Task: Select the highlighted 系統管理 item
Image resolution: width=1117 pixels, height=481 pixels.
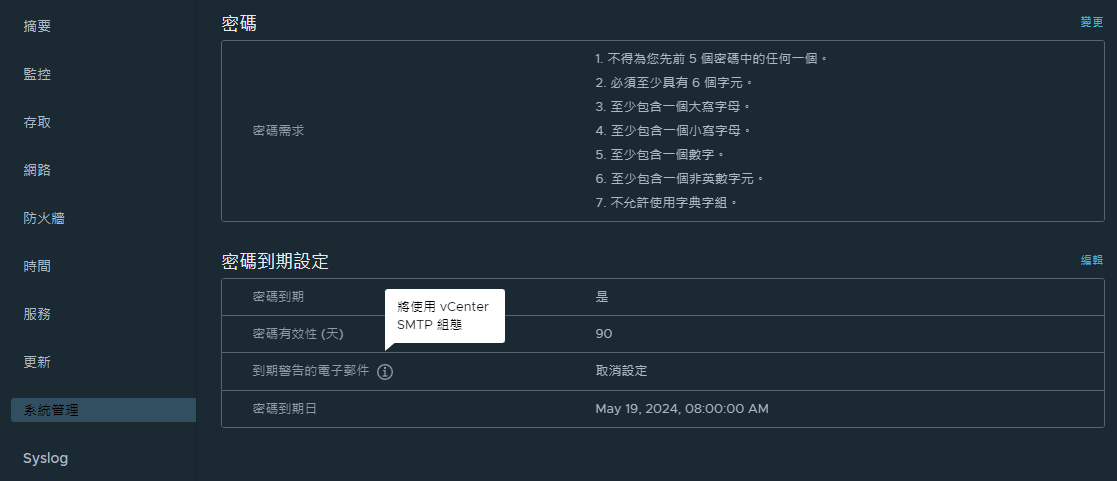Action: [x=103, y=410]
